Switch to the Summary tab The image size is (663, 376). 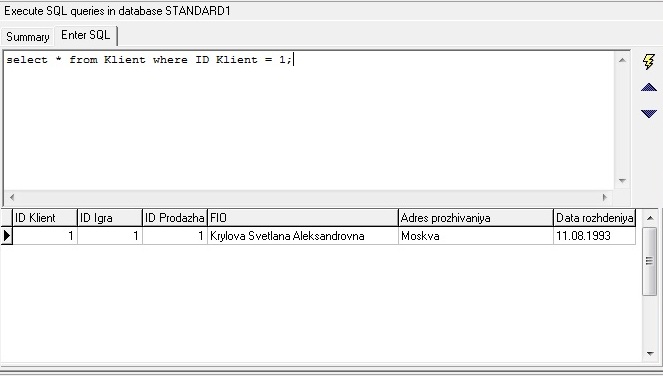[x=27, y=37]
